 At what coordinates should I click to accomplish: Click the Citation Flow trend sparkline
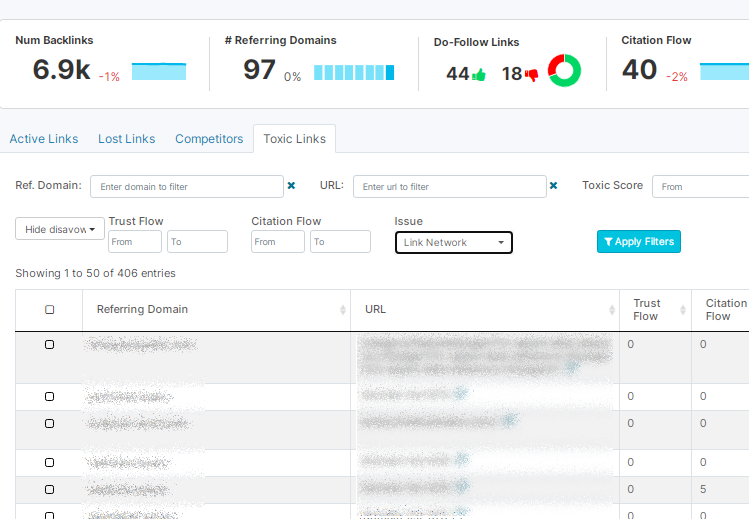pyautogui.click(x=724, y=71)
